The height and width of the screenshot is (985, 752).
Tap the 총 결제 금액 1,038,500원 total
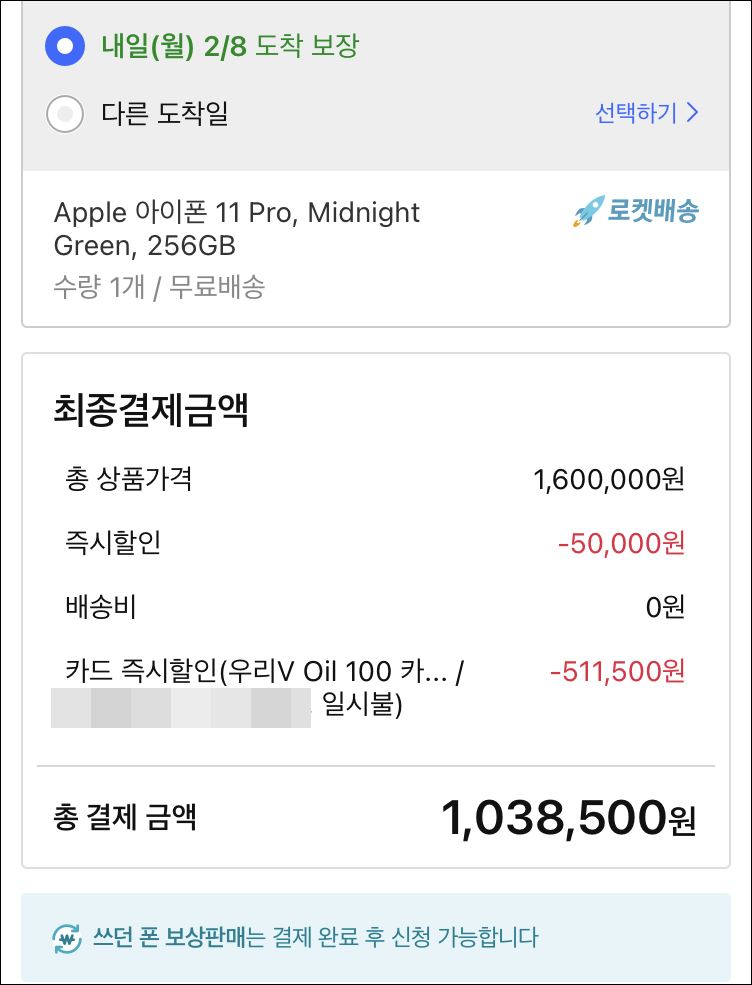point(569,819)
